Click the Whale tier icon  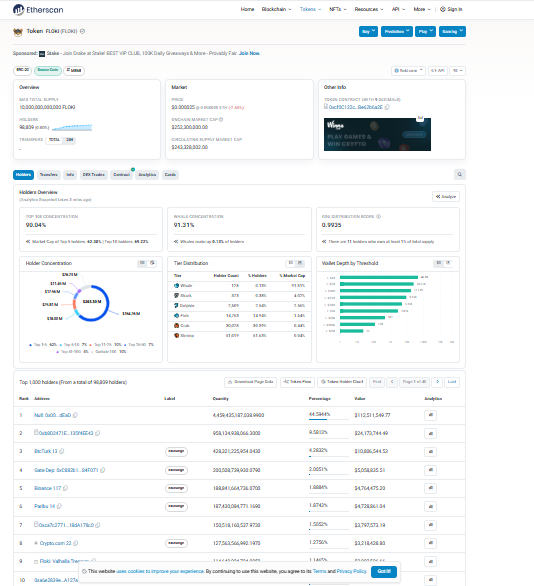click(176, 286)
